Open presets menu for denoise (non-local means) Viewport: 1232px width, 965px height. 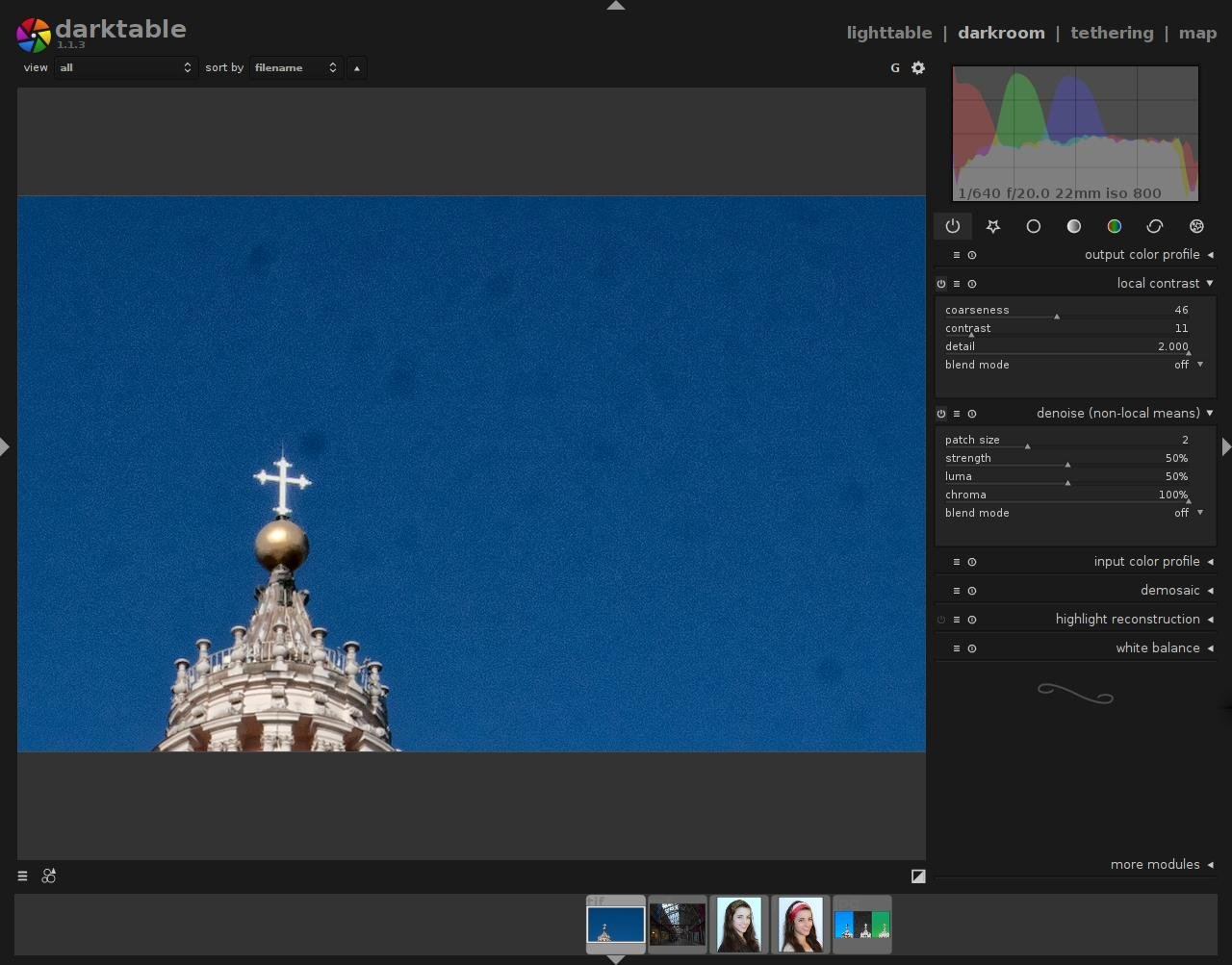(x=957, y=414)
